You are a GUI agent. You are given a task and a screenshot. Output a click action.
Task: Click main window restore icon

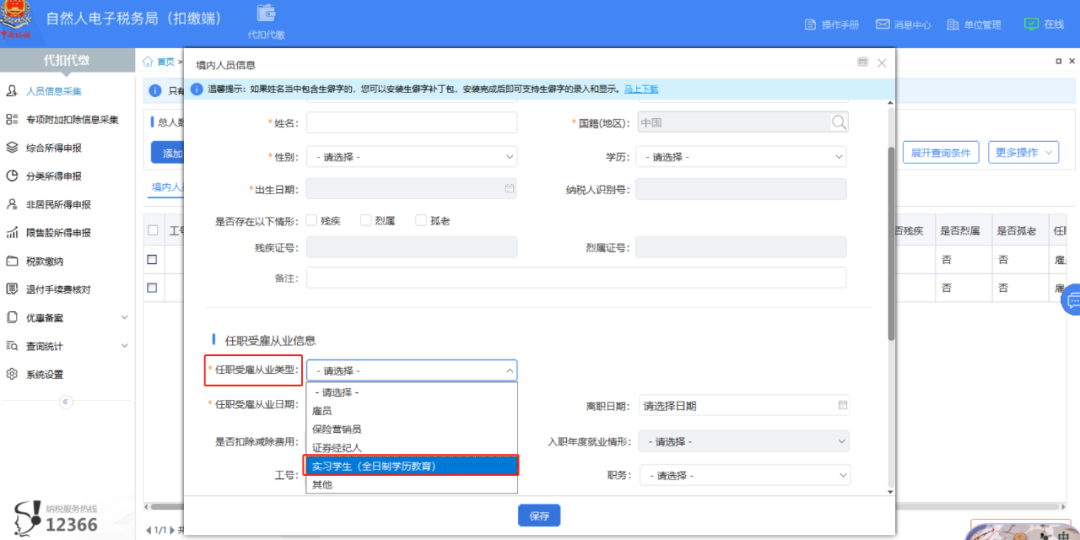1059,61
